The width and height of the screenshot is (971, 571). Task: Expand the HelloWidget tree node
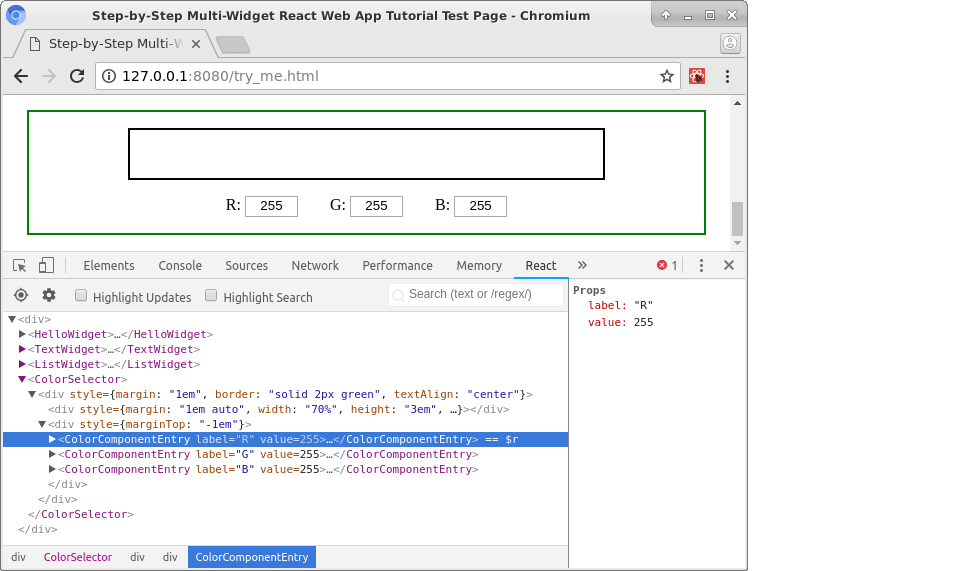[x=22, y=334]
